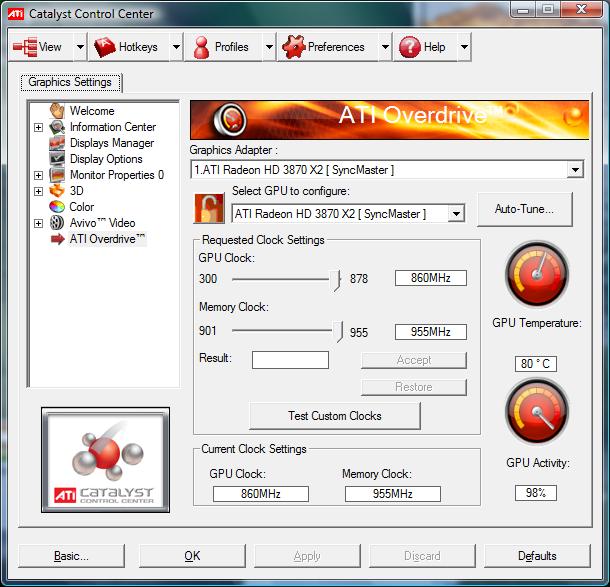The image size is (610, 587).
Task: Click the 3D cube icon in tree
Action: (58, 191)
